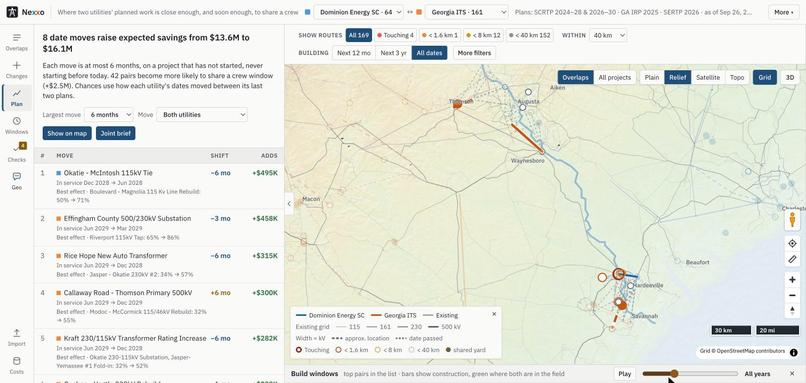This screenshot has width=806, height=383.
Task: Switch map to Overlaps view
Action: pos(575,78)
